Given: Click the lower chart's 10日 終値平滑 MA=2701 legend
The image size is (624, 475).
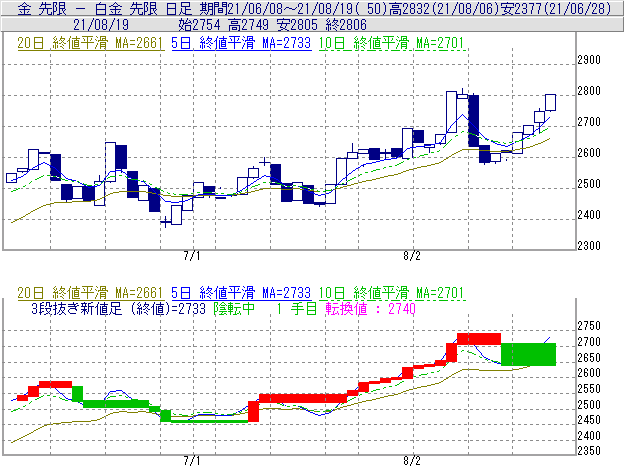Looking at the screenshot, I should (x=392, y=293).
